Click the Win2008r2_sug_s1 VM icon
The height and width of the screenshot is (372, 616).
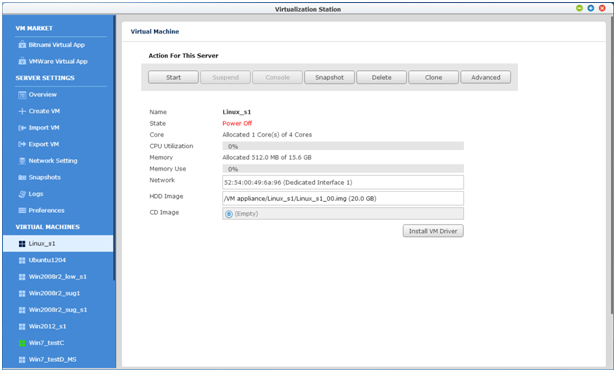[x=22, y=310]
